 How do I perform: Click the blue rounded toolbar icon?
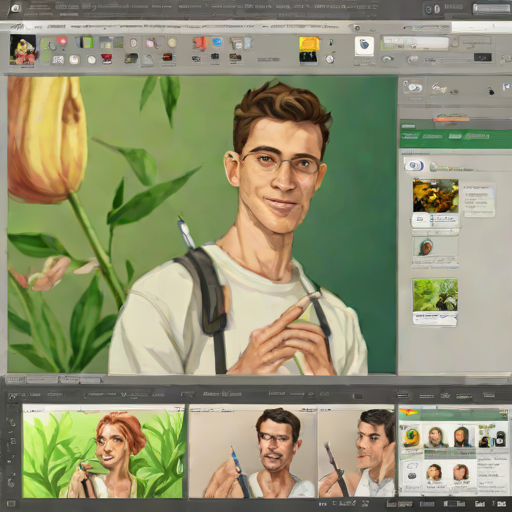[x=217, y=42]
